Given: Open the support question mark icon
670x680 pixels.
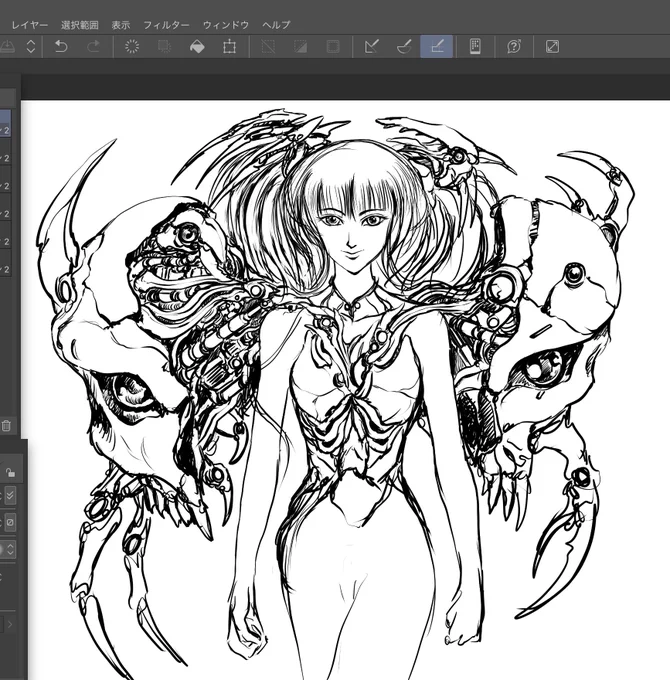Looking at the screenshot, I should pos(514,46).
